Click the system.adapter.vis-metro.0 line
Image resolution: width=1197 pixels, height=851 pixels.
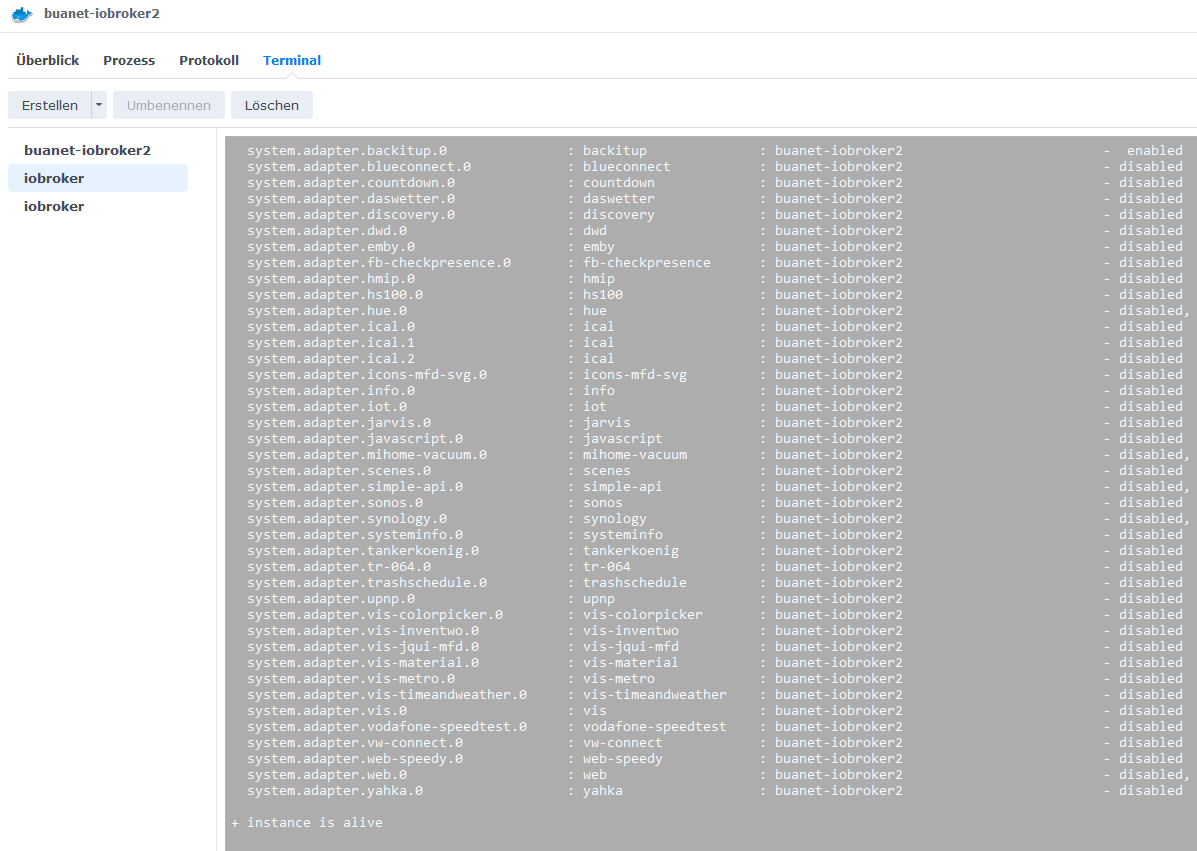pos(351,679)
